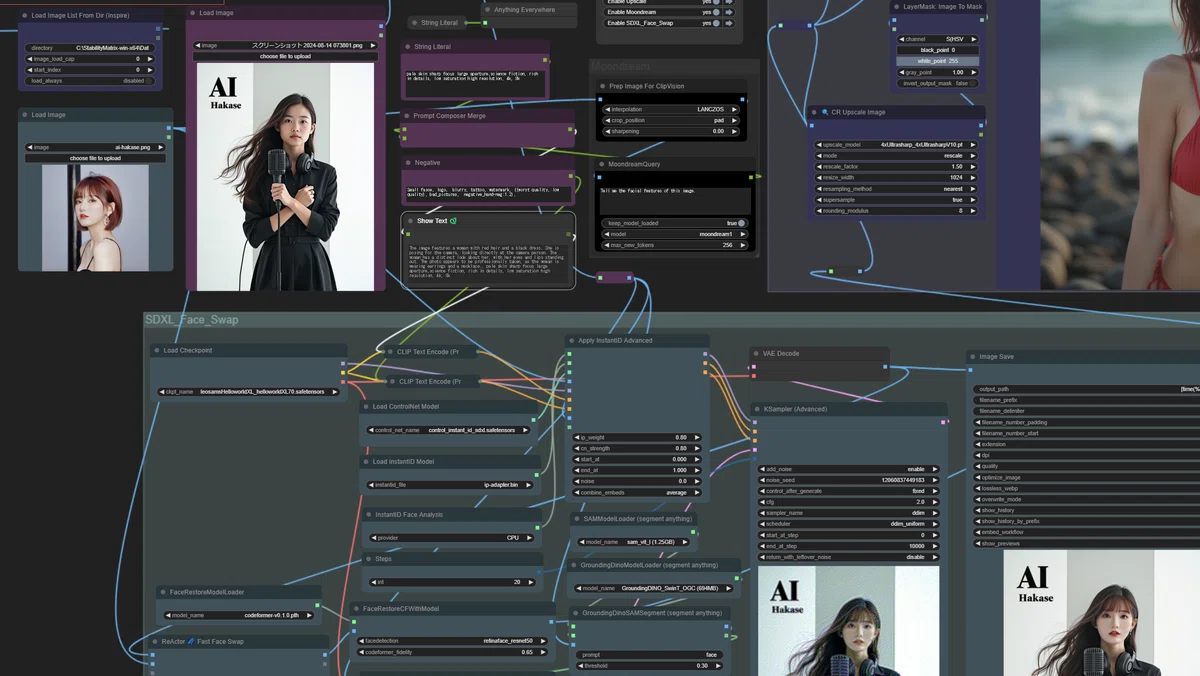Open model moondream1 combo
The width and height of the screenshot is (1200, 676).
click(x=675, y=234)
